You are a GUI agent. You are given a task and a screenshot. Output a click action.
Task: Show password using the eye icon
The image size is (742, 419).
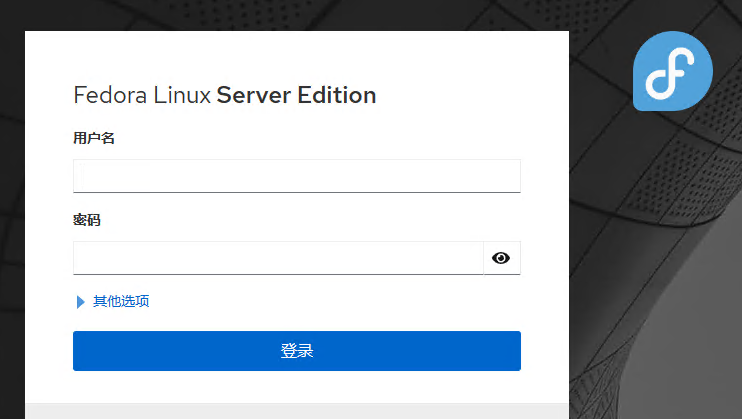pos(501,258)
